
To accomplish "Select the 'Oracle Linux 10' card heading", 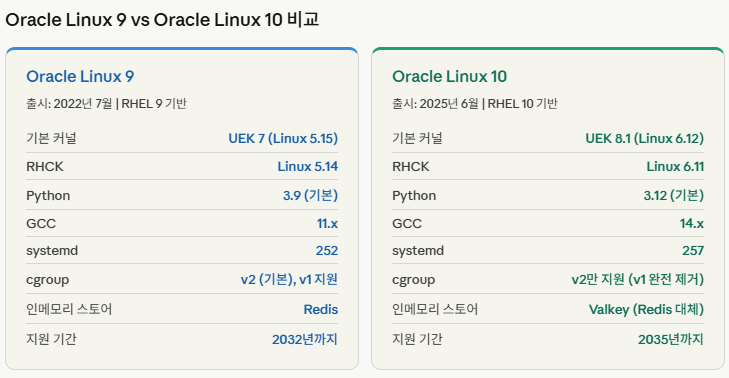I will [449, 76].
